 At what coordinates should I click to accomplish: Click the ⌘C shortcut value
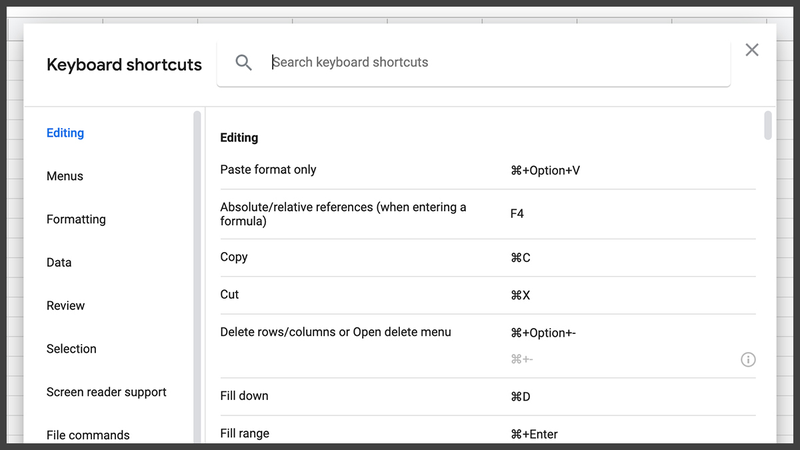[520, 258]
